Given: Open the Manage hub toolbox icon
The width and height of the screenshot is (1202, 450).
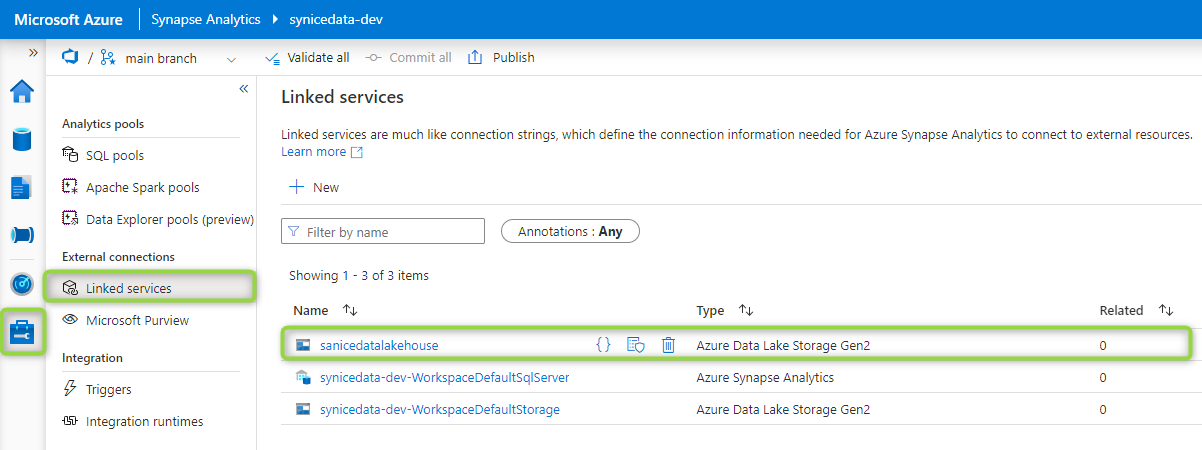Looking at the screenshot, I should pyautogui.click(x=22, y=332).
